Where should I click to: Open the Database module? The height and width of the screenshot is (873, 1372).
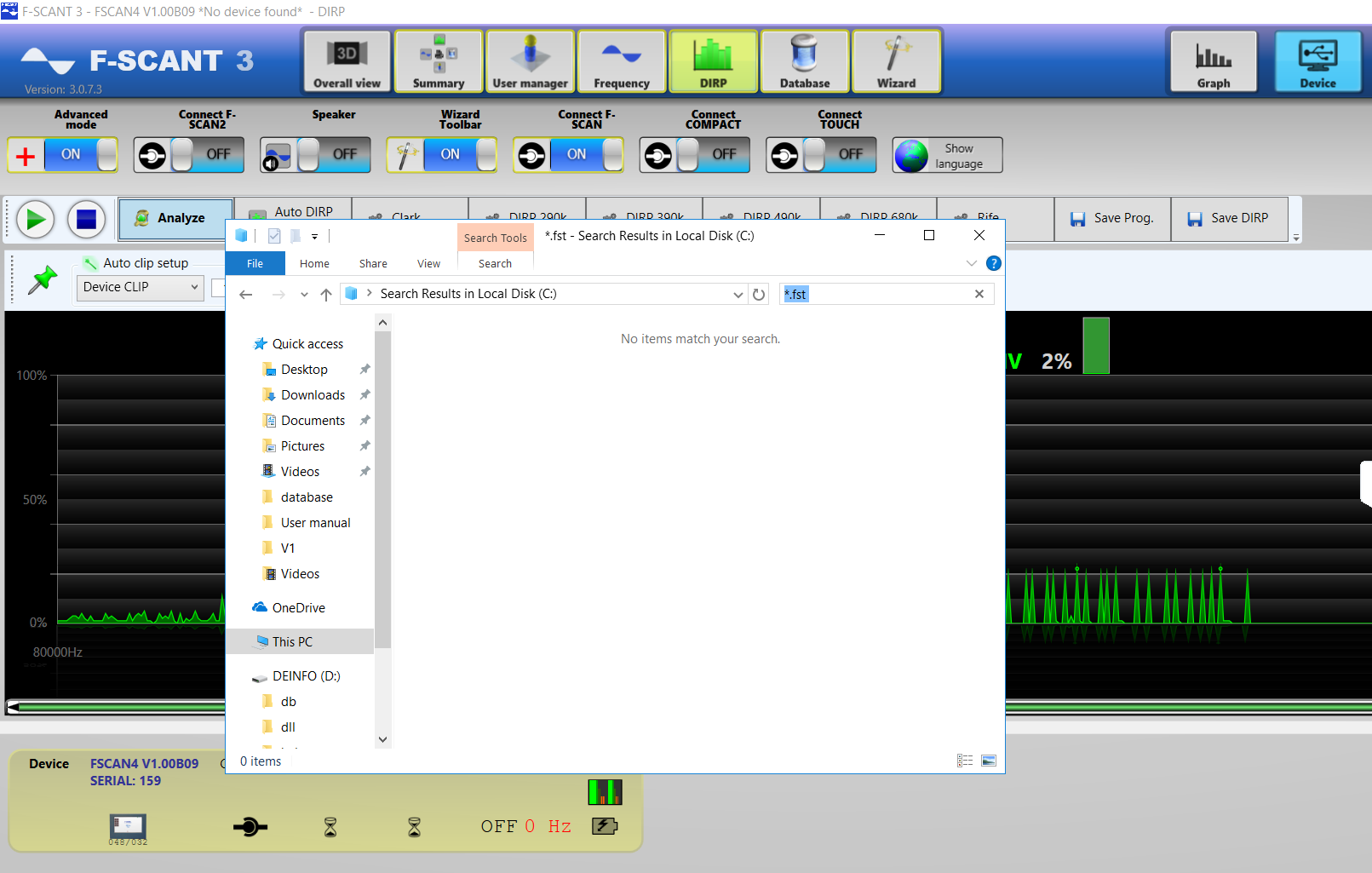[x=804, y=60]
